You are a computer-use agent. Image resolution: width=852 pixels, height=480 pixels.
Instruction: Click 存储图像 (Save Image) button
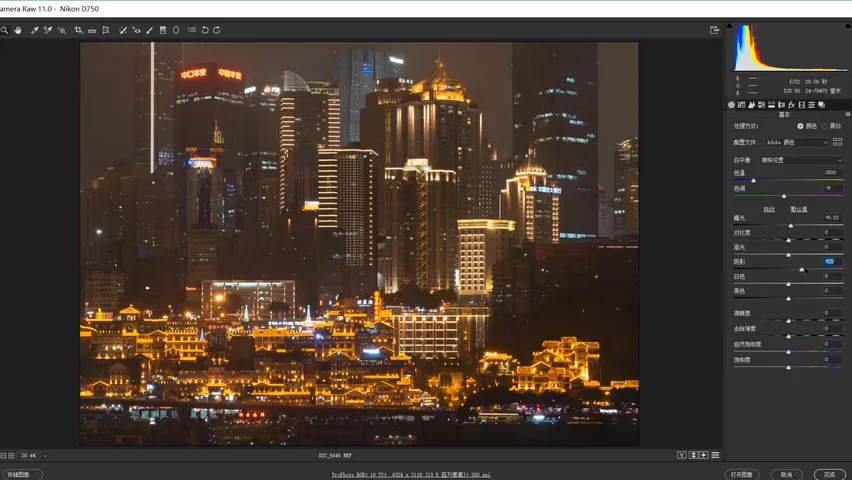(22, 475)
